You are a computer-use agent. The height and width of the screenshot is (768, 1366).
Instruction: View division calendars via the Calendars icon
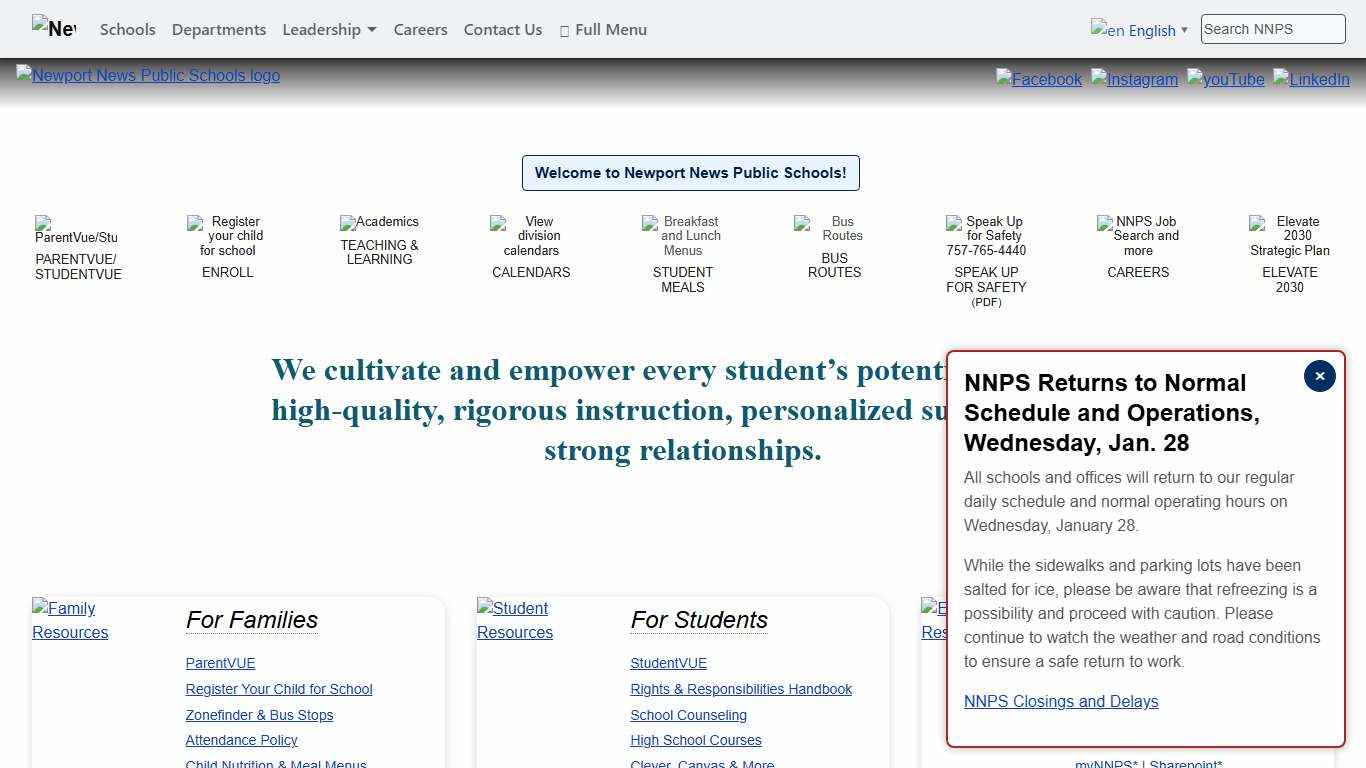coord(531,236)
